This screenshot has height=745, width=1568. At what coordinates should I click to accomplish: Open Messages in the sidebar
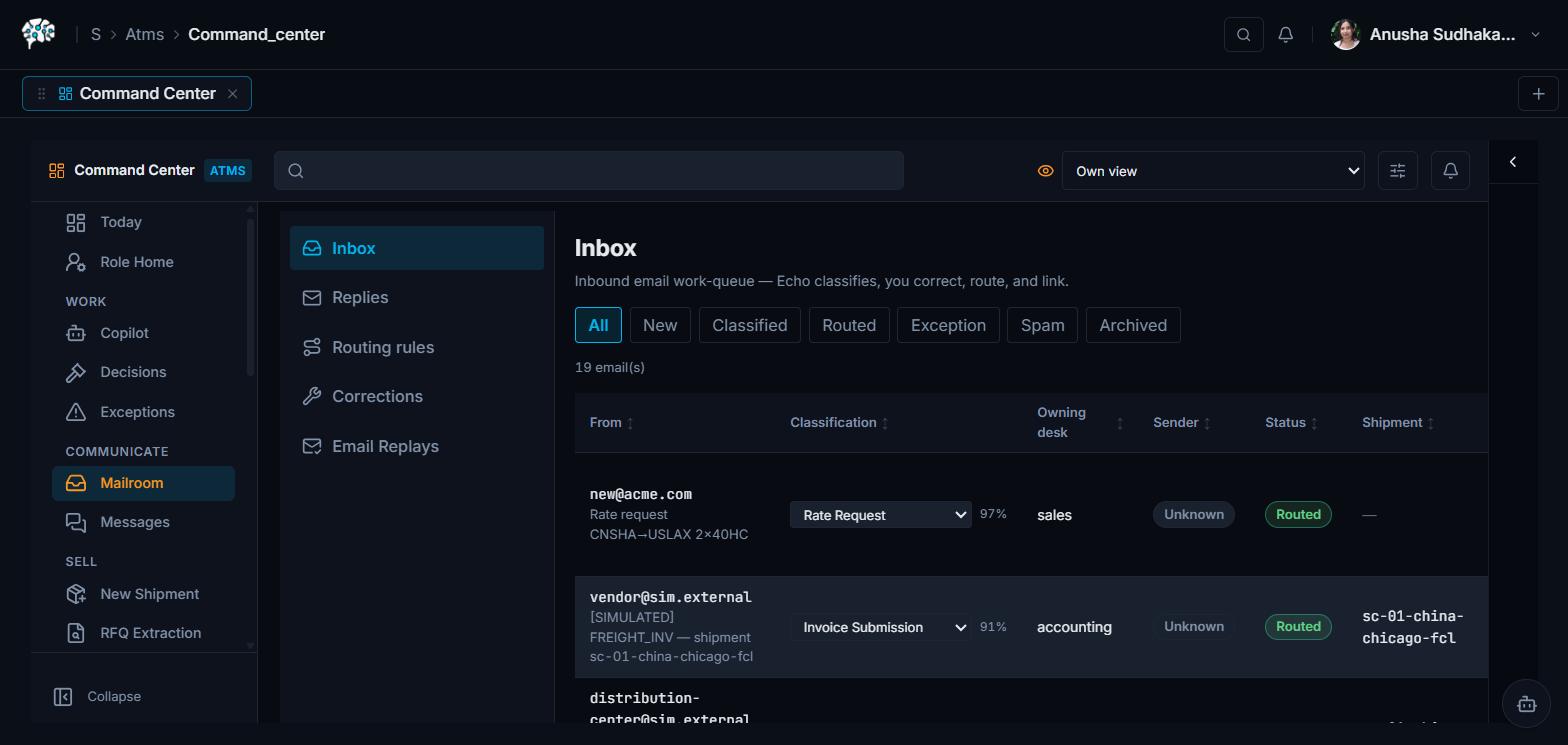(x=143, y=522)
